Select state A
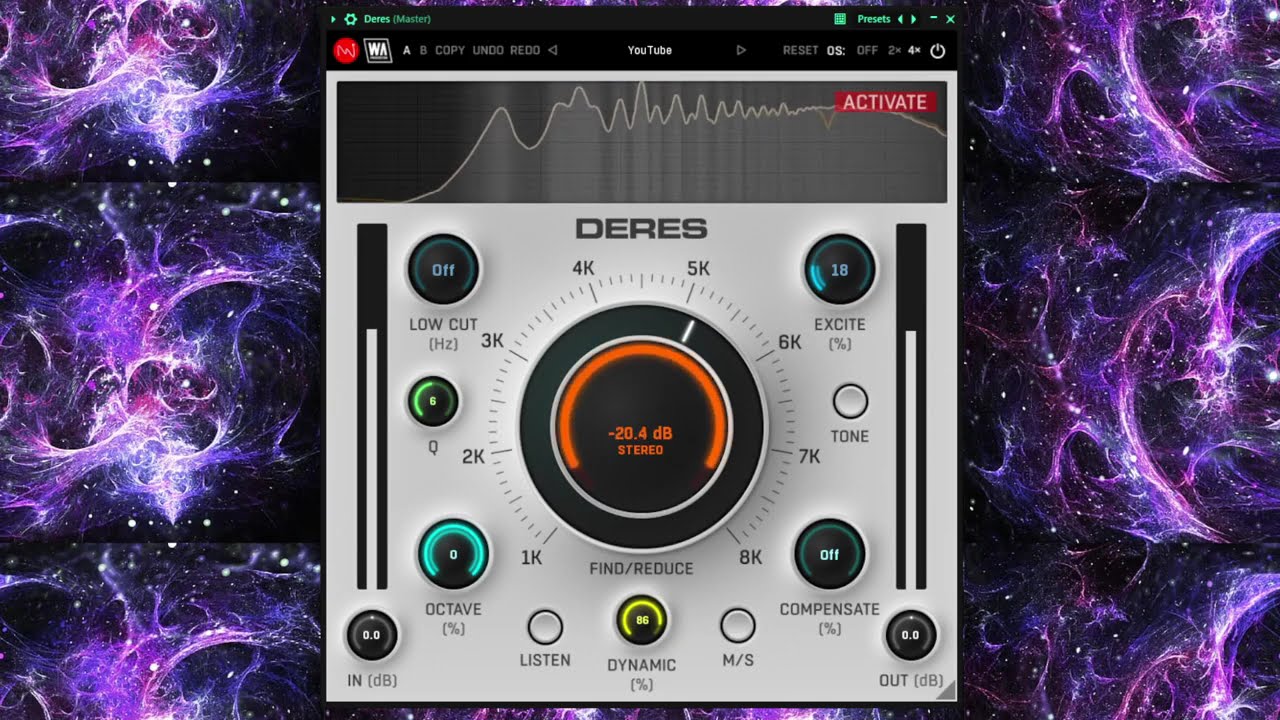 [x=407, y=50]
